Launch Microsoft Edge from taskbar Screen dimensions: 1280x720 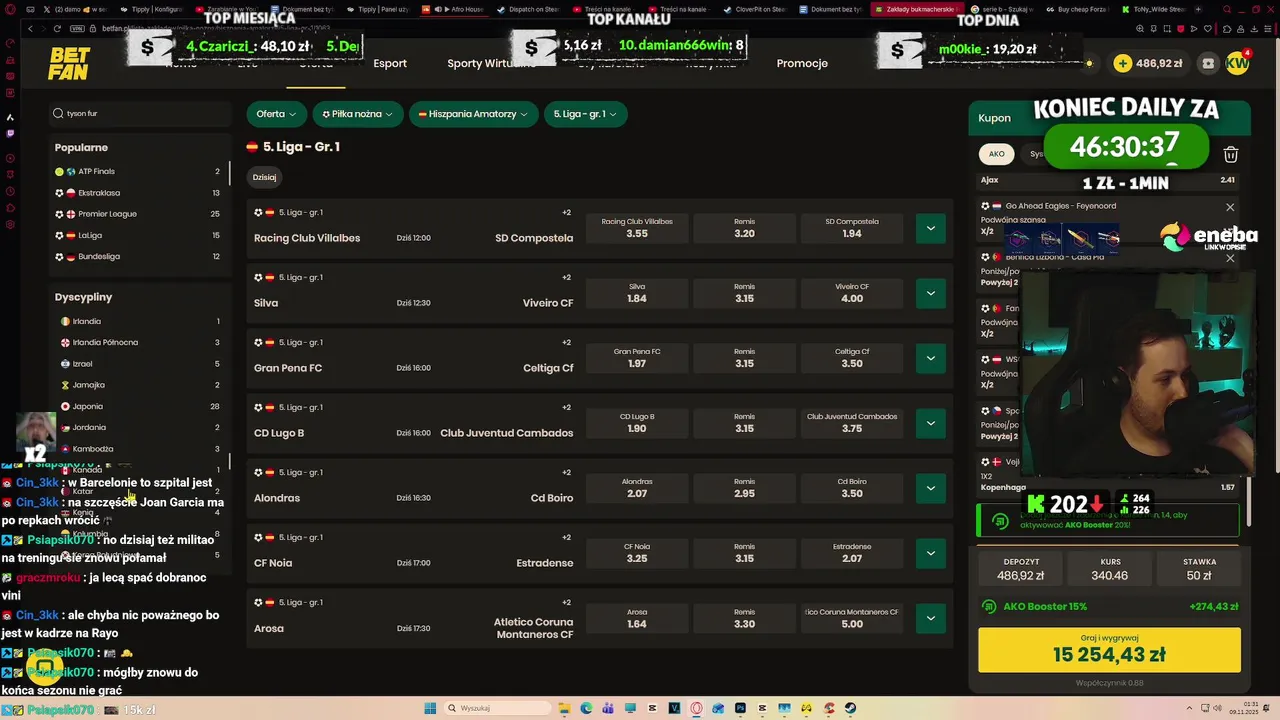586,708
